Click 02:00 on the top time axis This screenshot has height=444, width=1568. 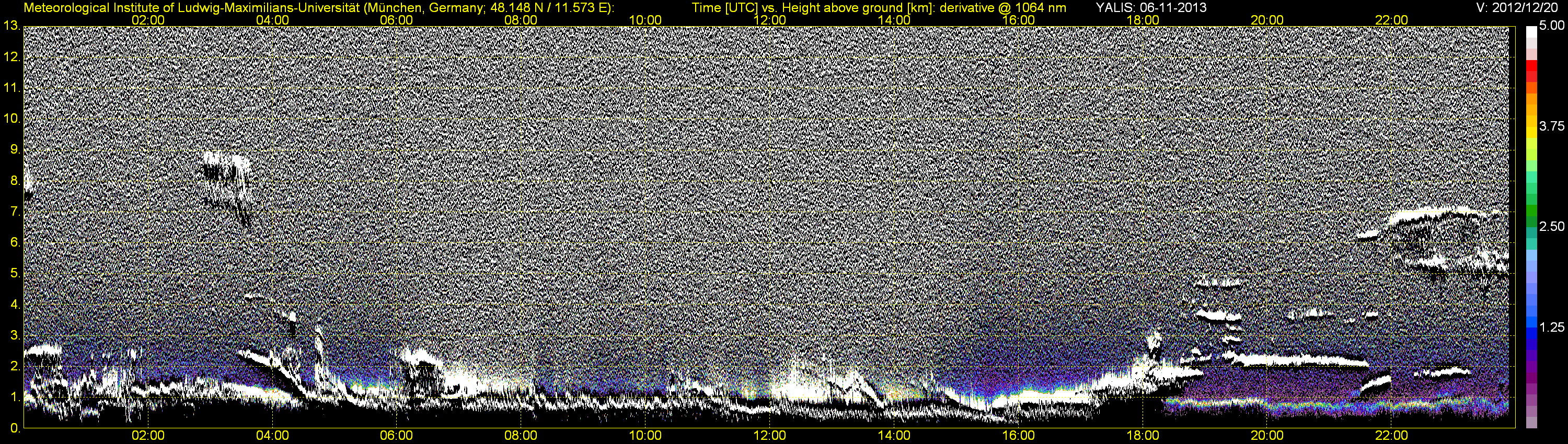[148, 20]
